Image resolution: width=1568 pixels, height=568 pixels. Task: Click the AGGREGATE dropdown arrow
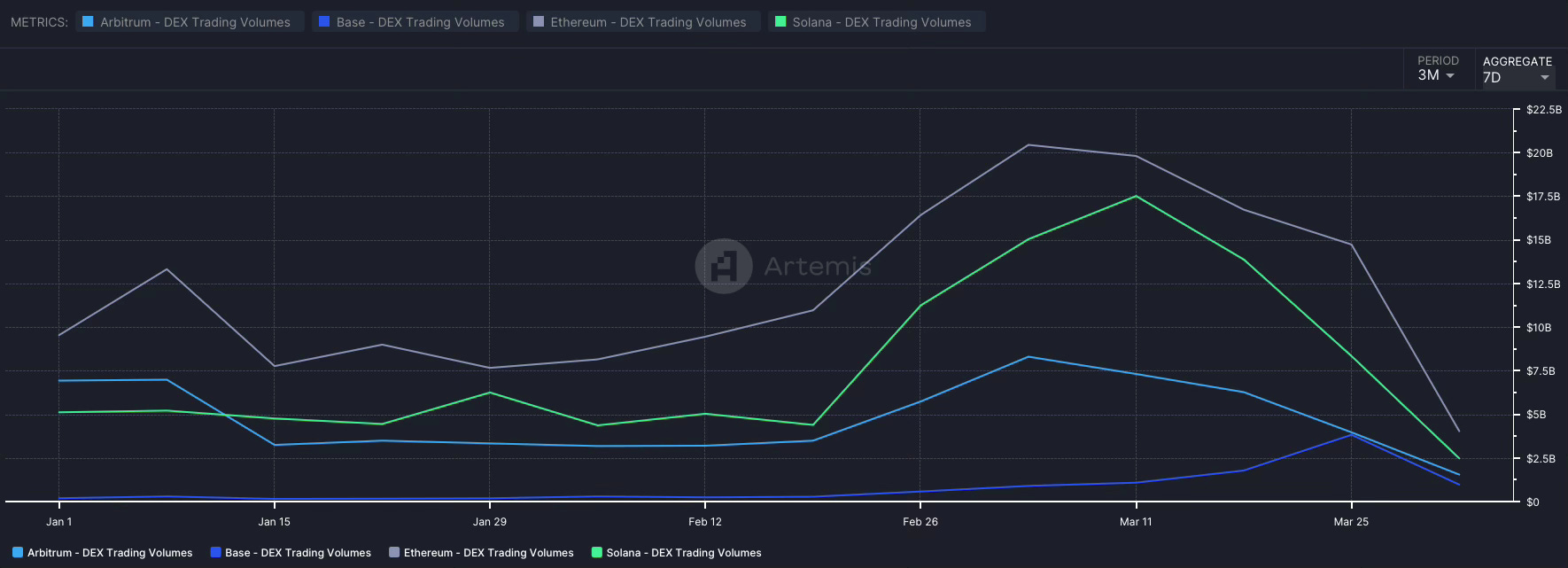click(1545, 78)
